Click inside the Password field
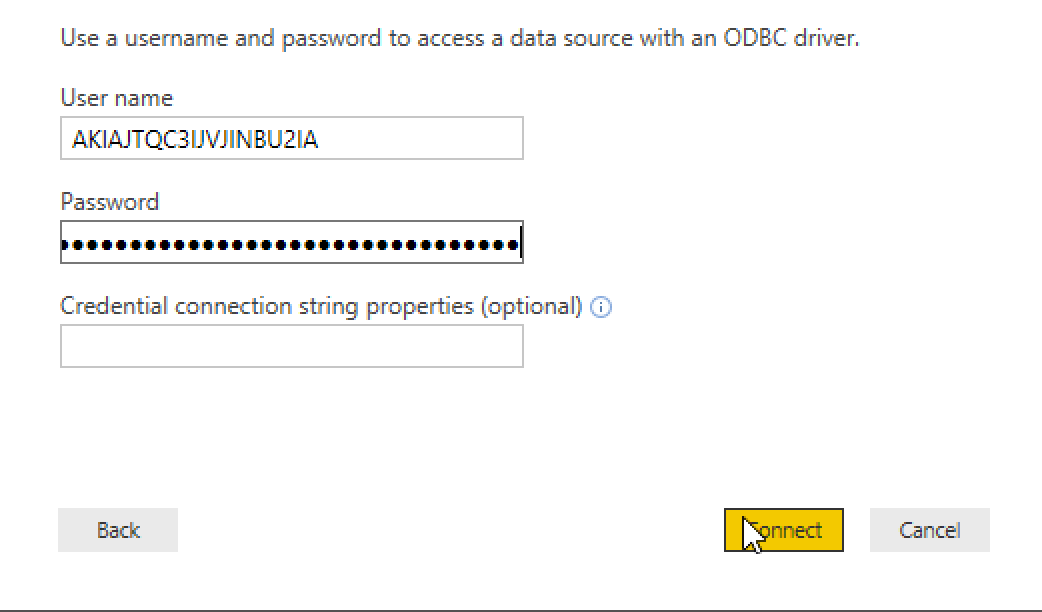Image resolution: width=1042 pixels, height=612 pixels. tap(292, 242)
